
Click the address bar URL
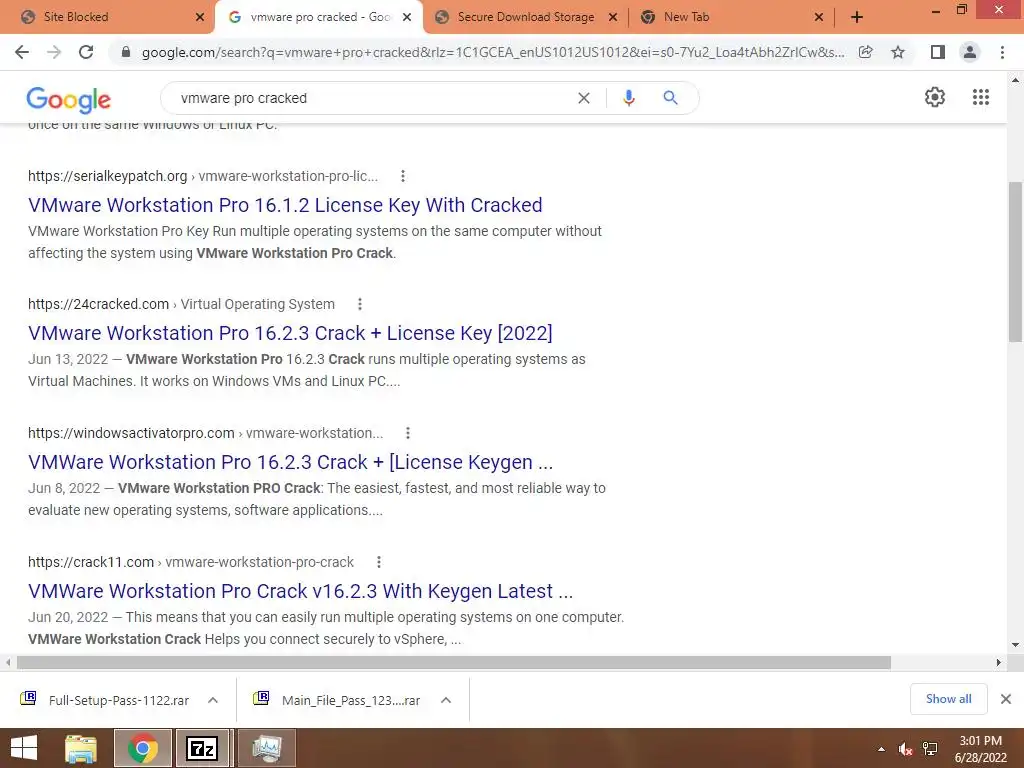click(492, 52)
